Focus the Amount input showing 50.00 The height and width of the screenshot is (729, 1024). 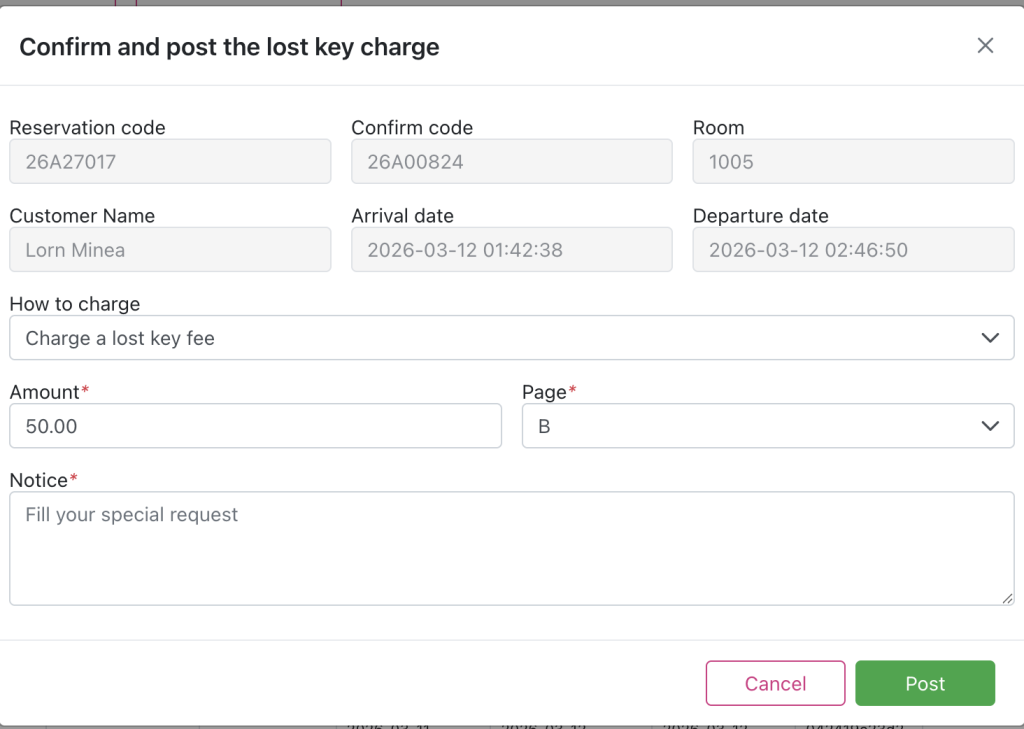[255, 426]
